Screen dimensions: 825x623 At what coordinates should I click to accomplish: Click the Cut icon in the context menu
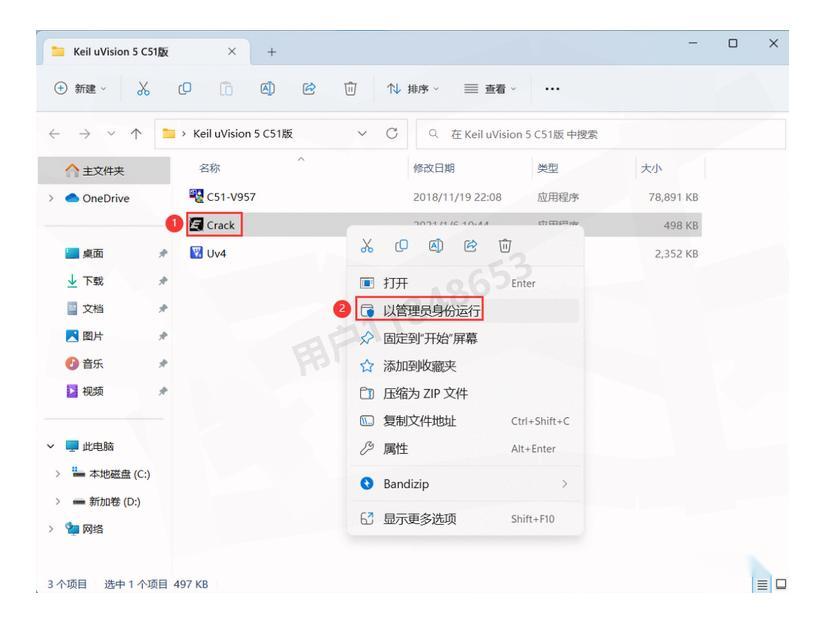point(367,246)
